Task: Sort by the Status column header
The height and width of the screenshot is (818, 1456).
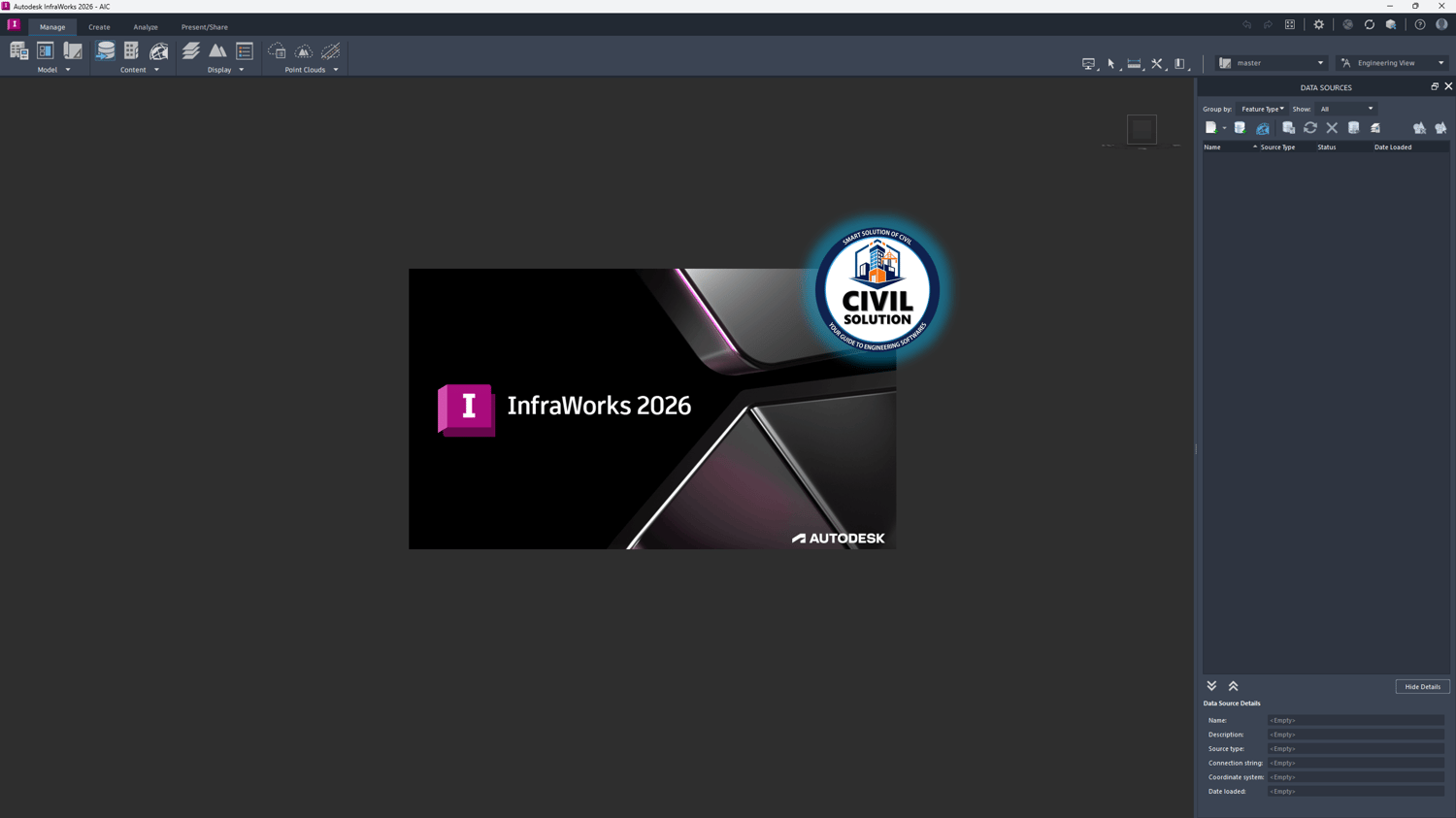Action: [x=1342, y=147]
